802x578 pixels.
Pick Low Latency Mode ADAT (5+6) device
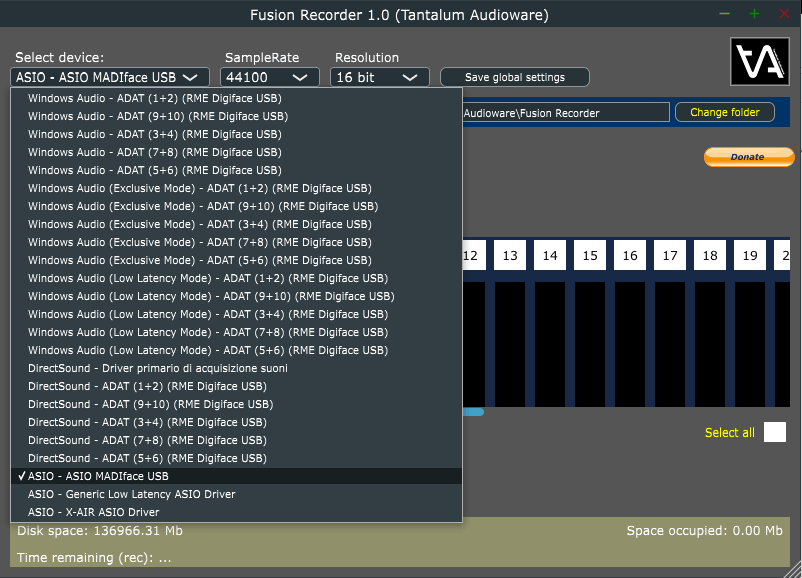coord(236,350)
